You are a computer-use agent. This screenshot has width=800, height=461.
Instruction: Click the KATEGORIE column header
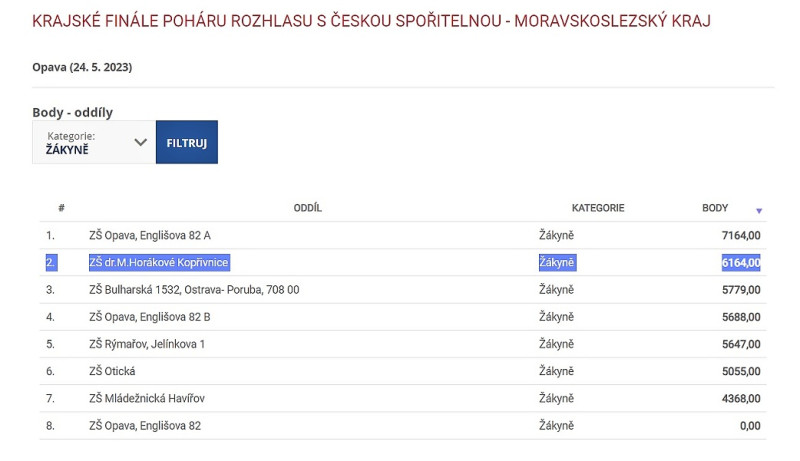click(598, 208)
